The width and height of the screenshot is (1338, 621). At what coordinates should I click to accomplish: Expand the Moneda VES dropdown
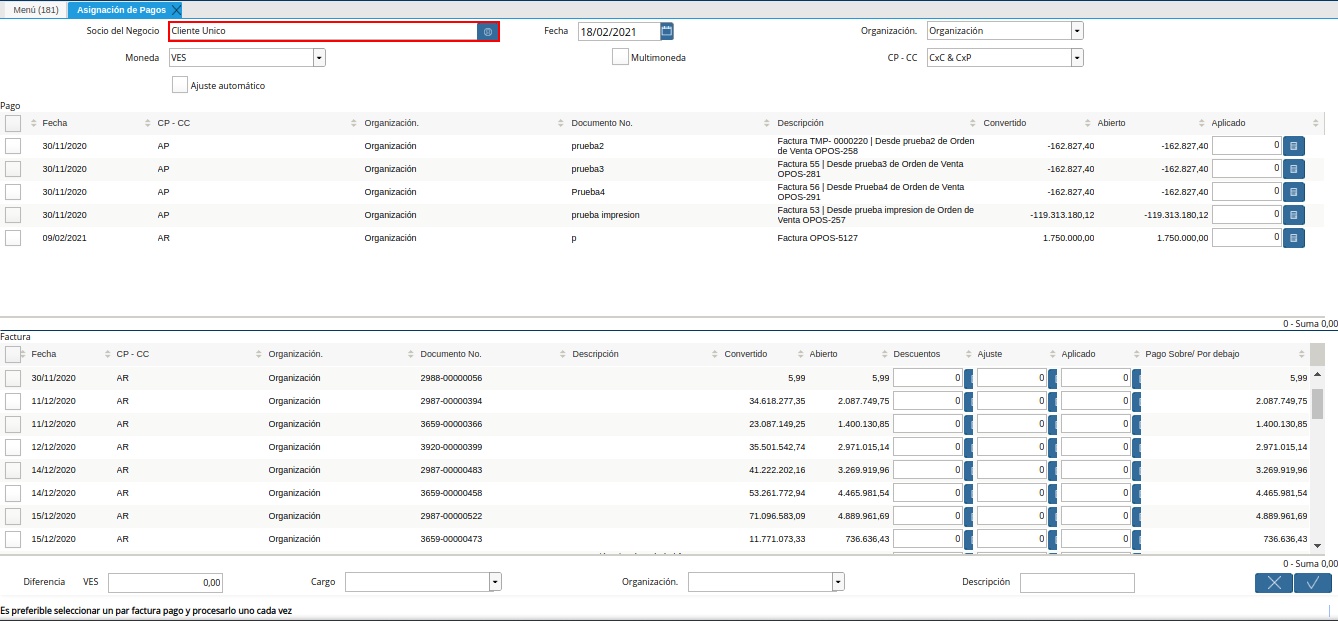point(319,58)
